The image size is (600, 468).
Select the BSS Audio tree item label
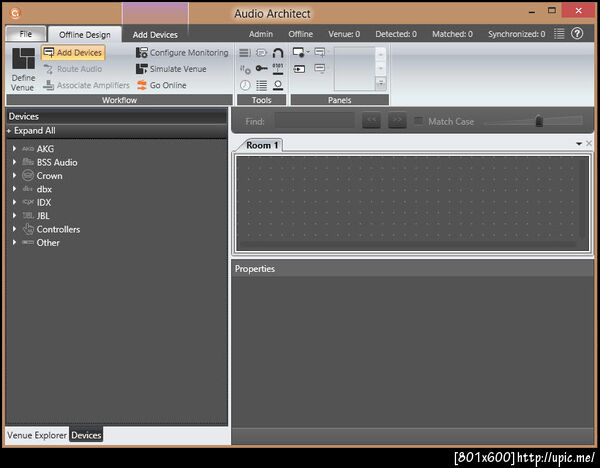click(x=57, y=162)
